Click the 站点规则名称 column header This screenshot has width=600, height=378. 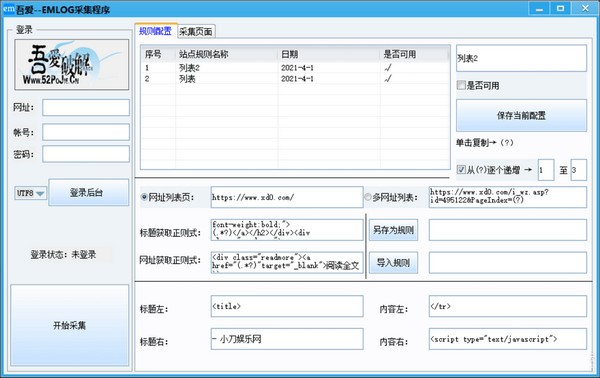coord(227,54)
